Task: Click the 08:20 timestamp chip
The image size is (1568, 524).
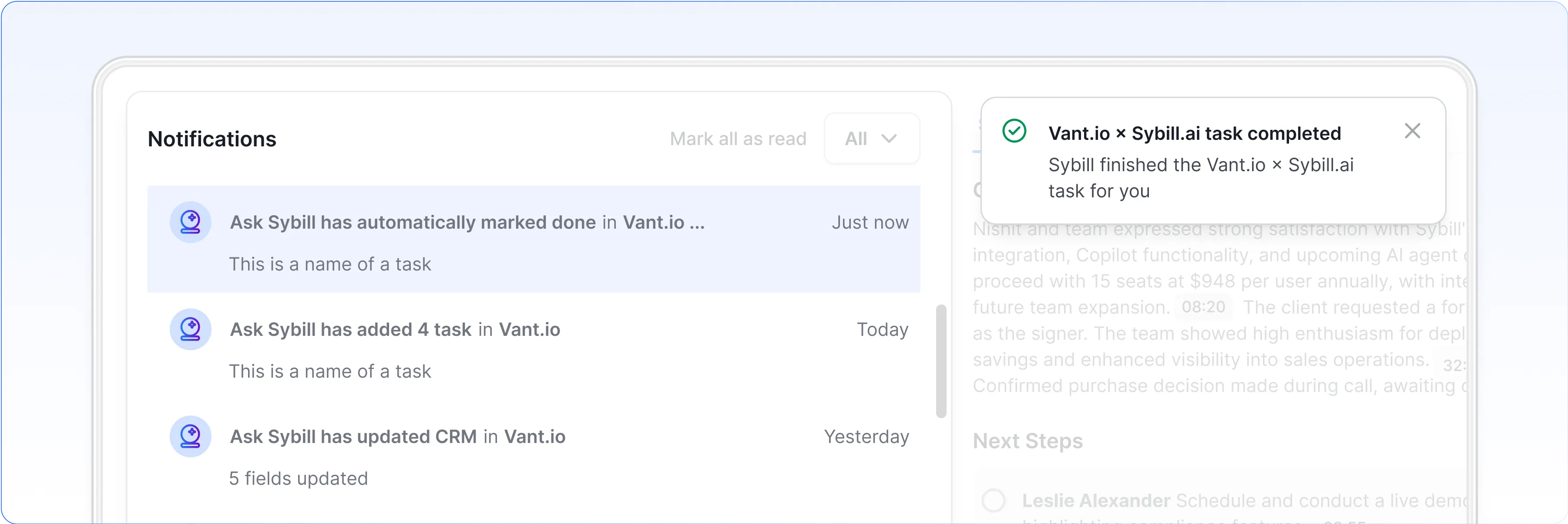Action: tap(1203, 307)
